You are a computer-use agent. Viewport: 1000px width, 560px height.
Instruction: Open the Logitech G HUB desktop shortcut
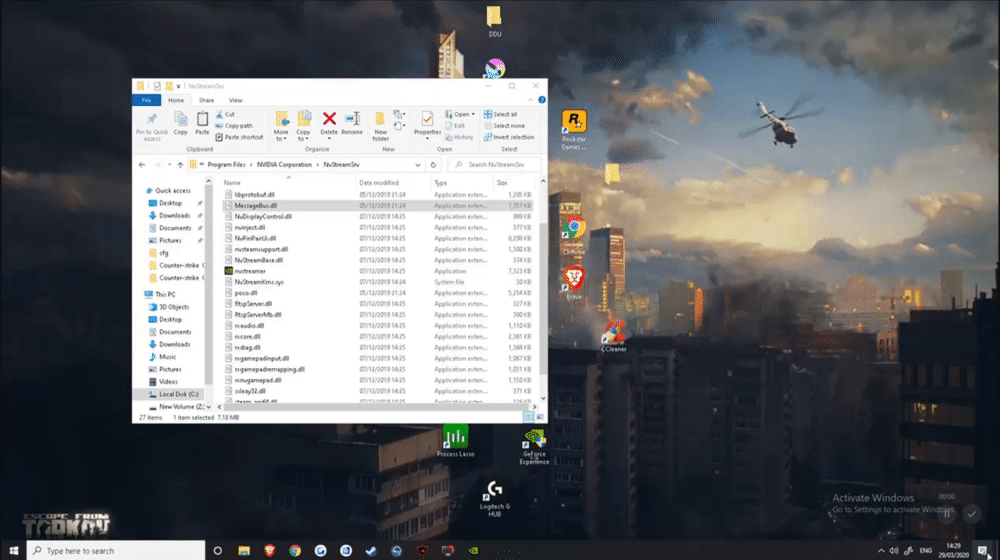coord(494,499)
